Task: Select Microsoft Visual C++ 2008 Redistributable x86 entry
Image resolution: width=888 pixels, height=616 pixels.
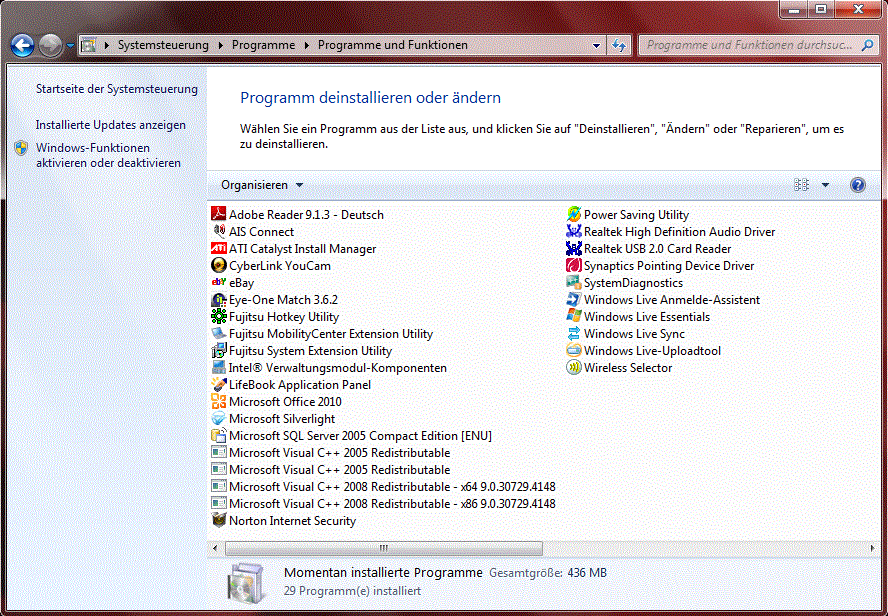Action: click(383, 503)
